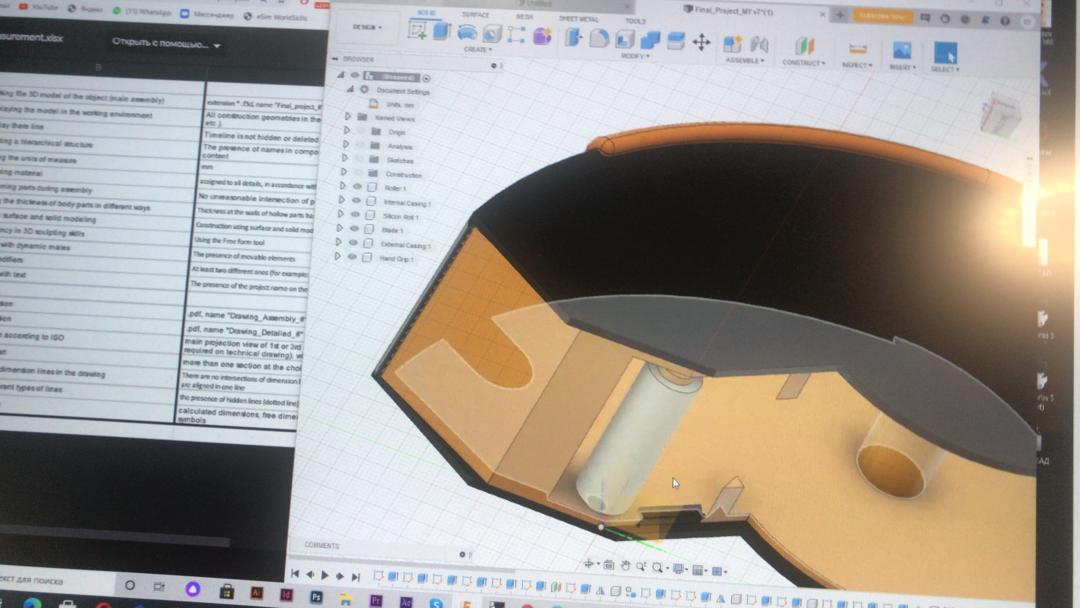Expand the Named Views folder
1080x608 pixels.
(347, 117)
